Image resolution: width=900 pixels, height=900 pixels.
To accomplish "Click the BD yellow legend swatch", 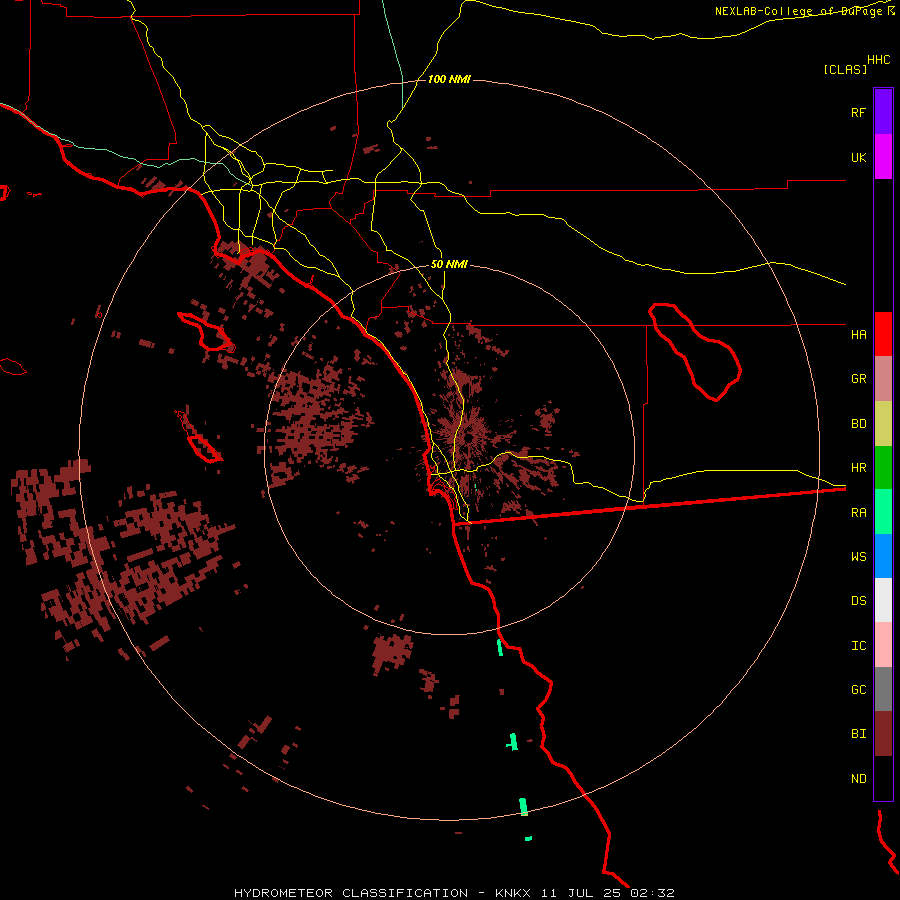I will pyautogui.click(x=883, y=424).
